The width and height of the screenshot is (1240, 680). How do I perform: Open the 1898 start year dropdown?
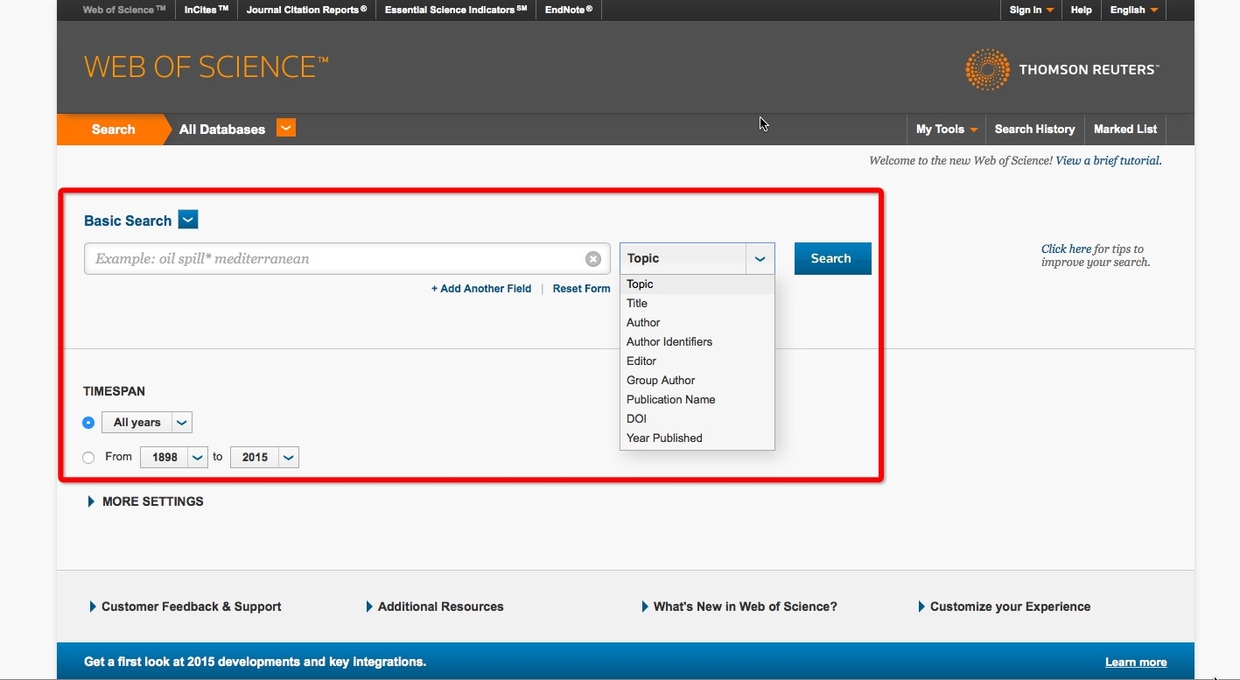click(174, 457)
